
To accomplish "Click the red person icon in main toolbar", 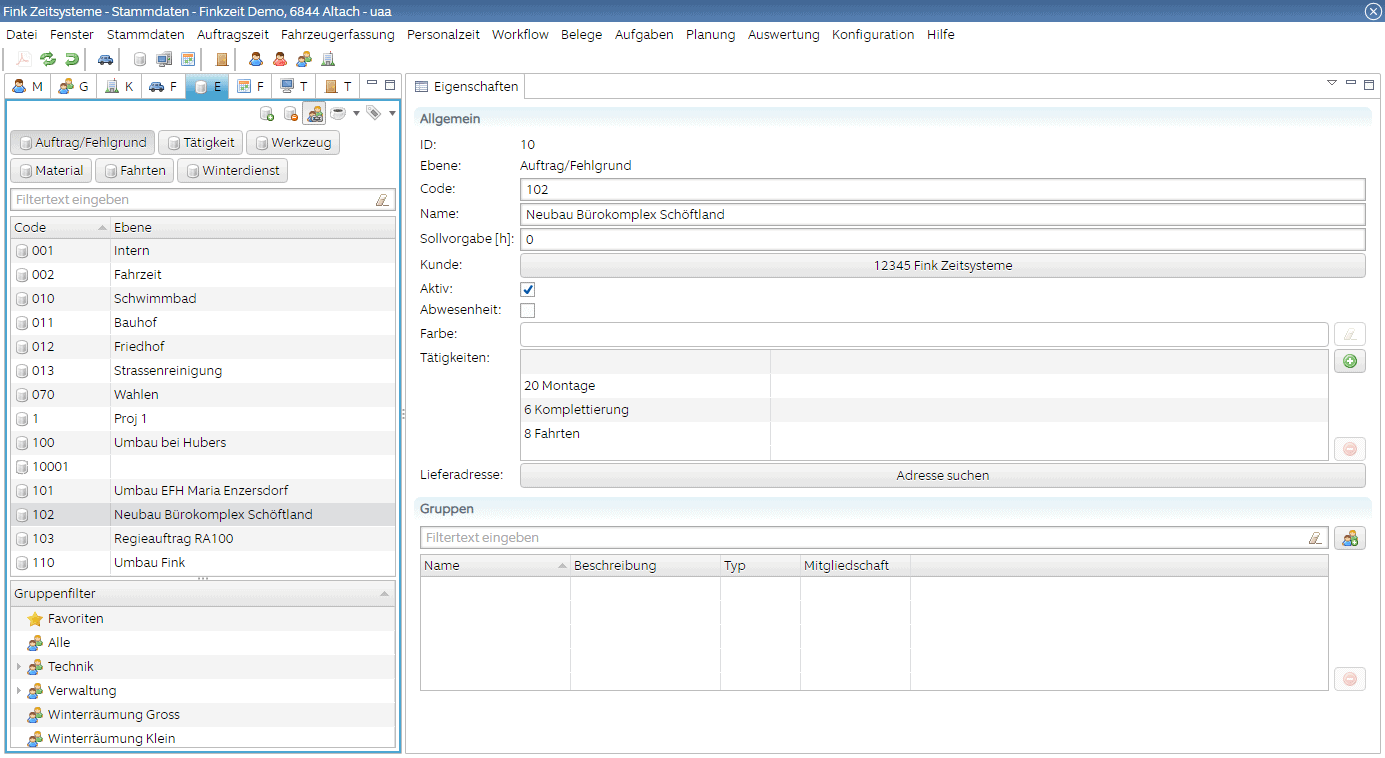I will (280, 59).
